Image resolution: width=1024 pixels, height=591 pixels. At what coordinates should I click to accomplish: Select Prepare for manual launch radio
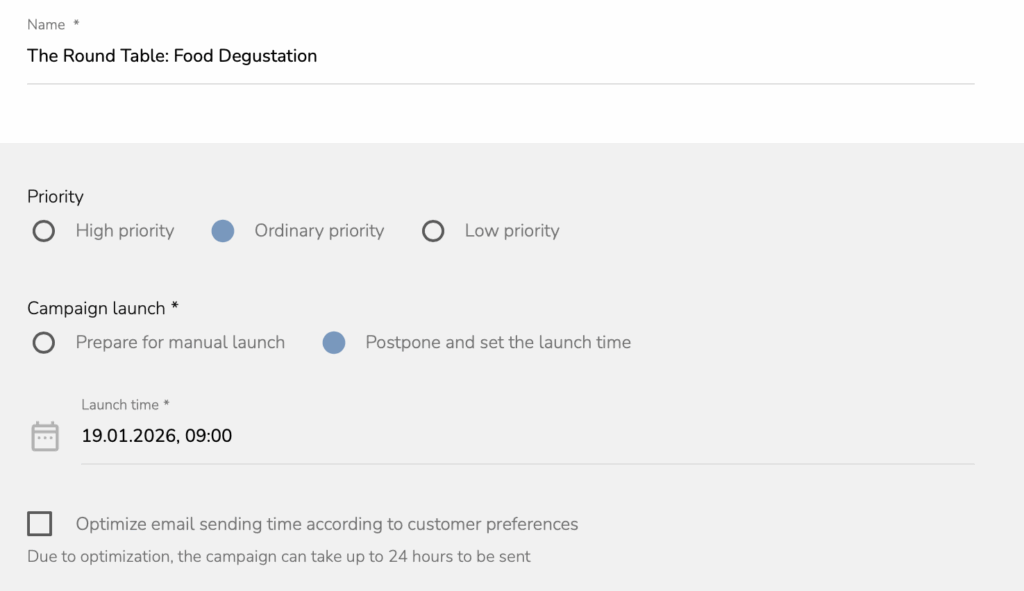click(x=43, y=343)
